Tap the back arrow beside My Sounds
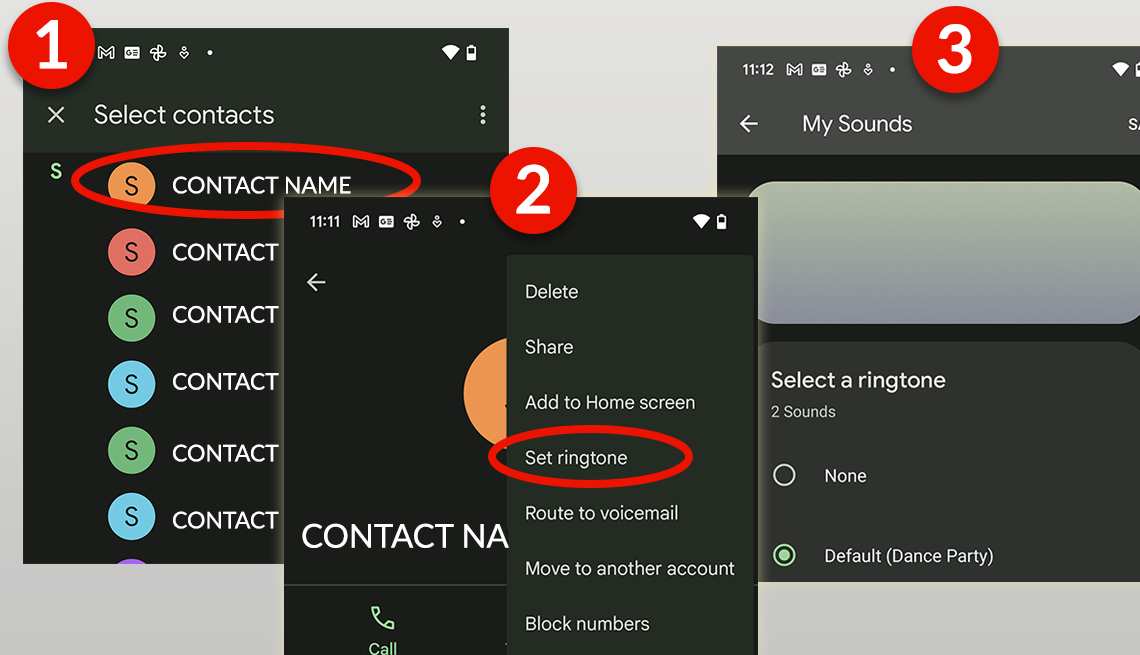The width and height of the screenshot is (1140, 655). 749,124
